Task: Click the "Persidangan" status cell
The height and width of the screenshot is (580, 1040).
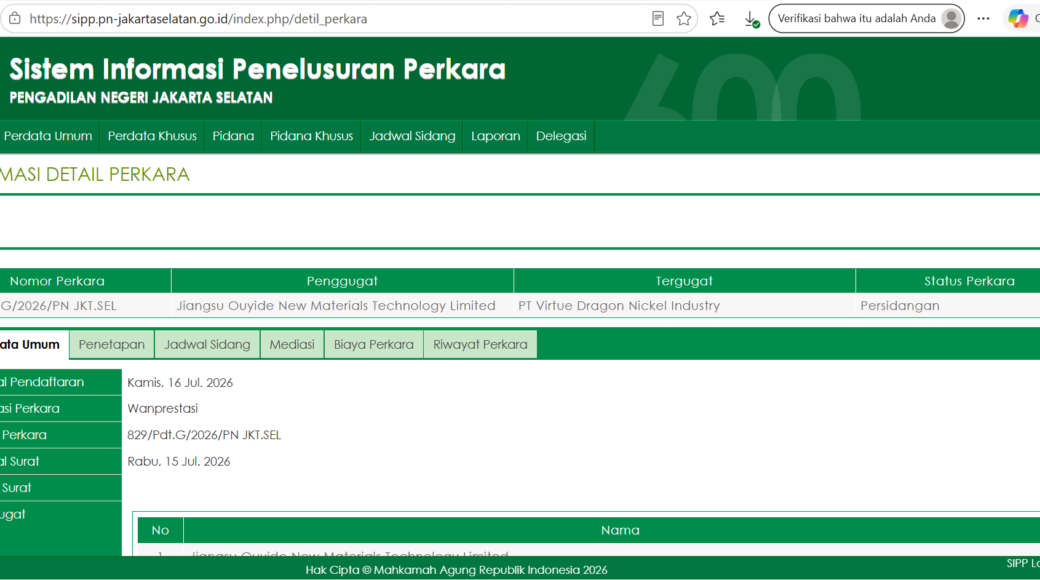Action: 948,305
